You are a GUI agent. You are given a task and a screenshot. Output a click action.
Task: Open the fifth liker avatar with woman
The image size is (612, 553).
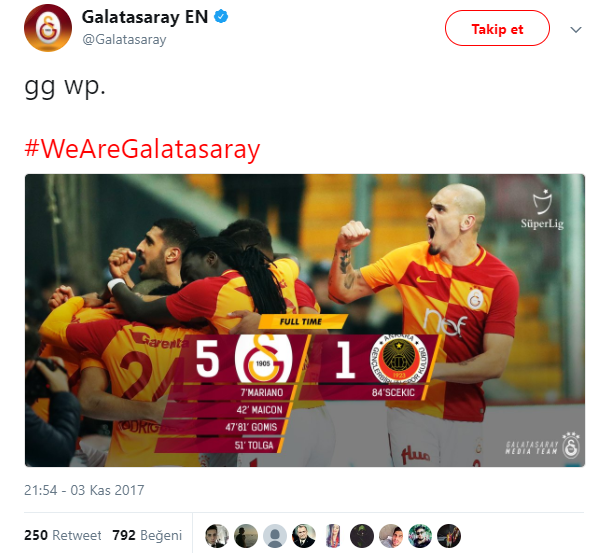click(333, 536)
